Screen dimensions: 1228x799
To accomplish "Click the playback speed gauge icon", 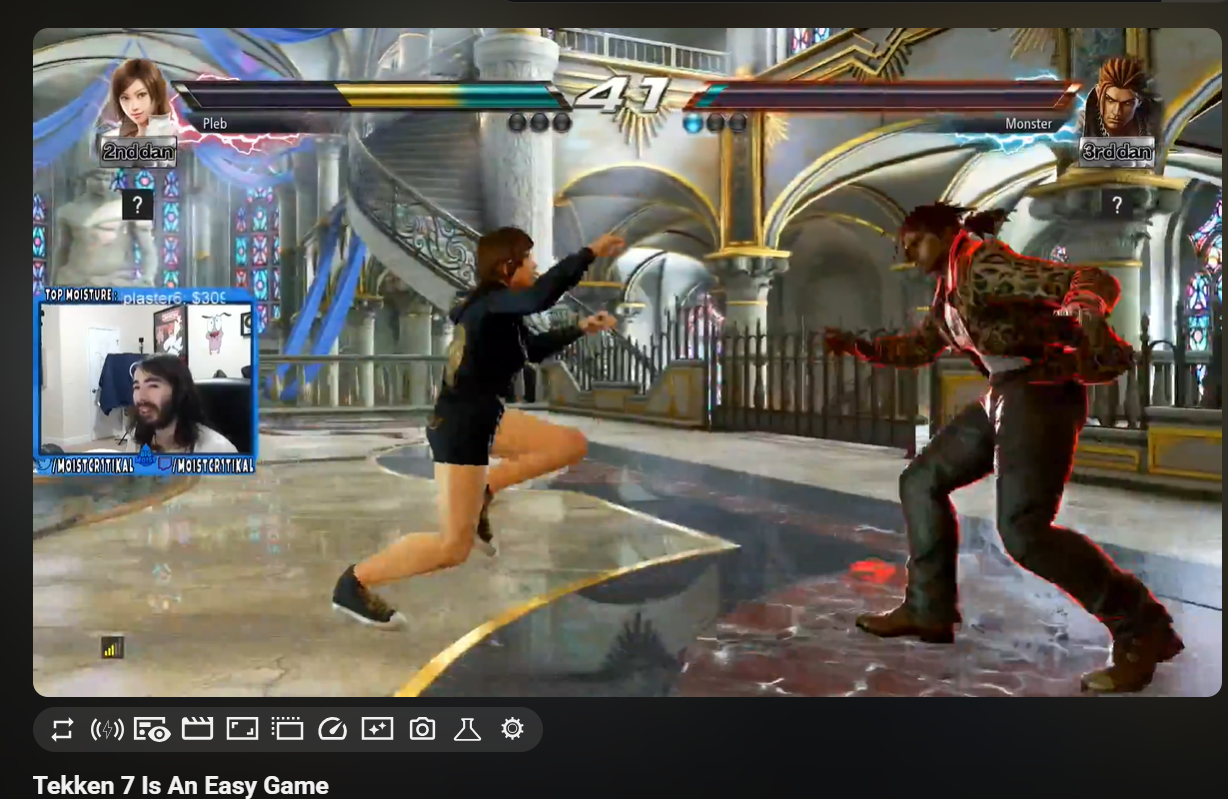I will (332, 729).
